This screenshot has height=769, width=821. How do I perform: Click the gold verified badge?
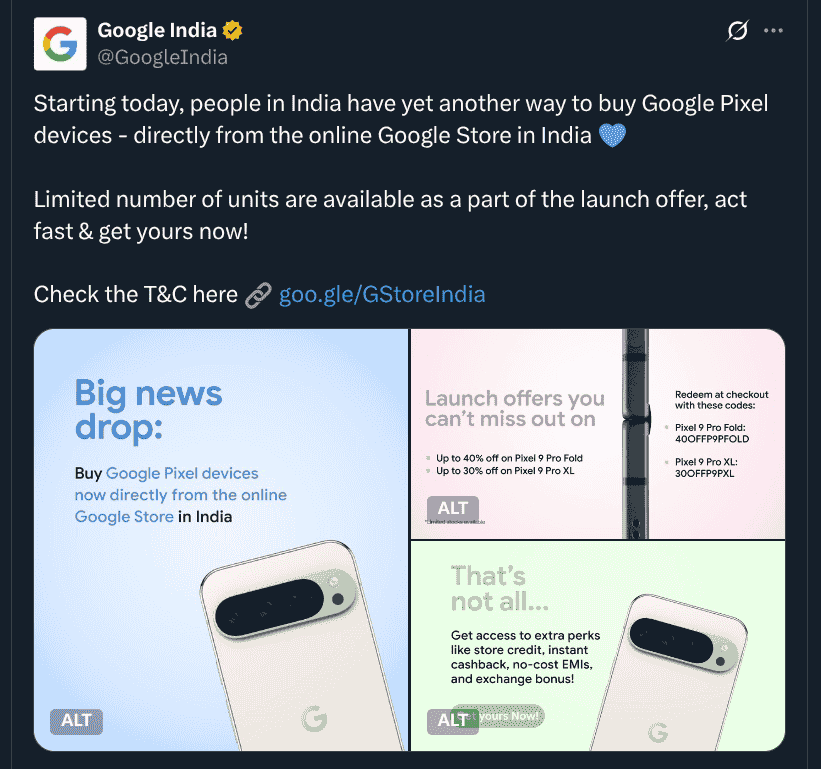point(232,30)
